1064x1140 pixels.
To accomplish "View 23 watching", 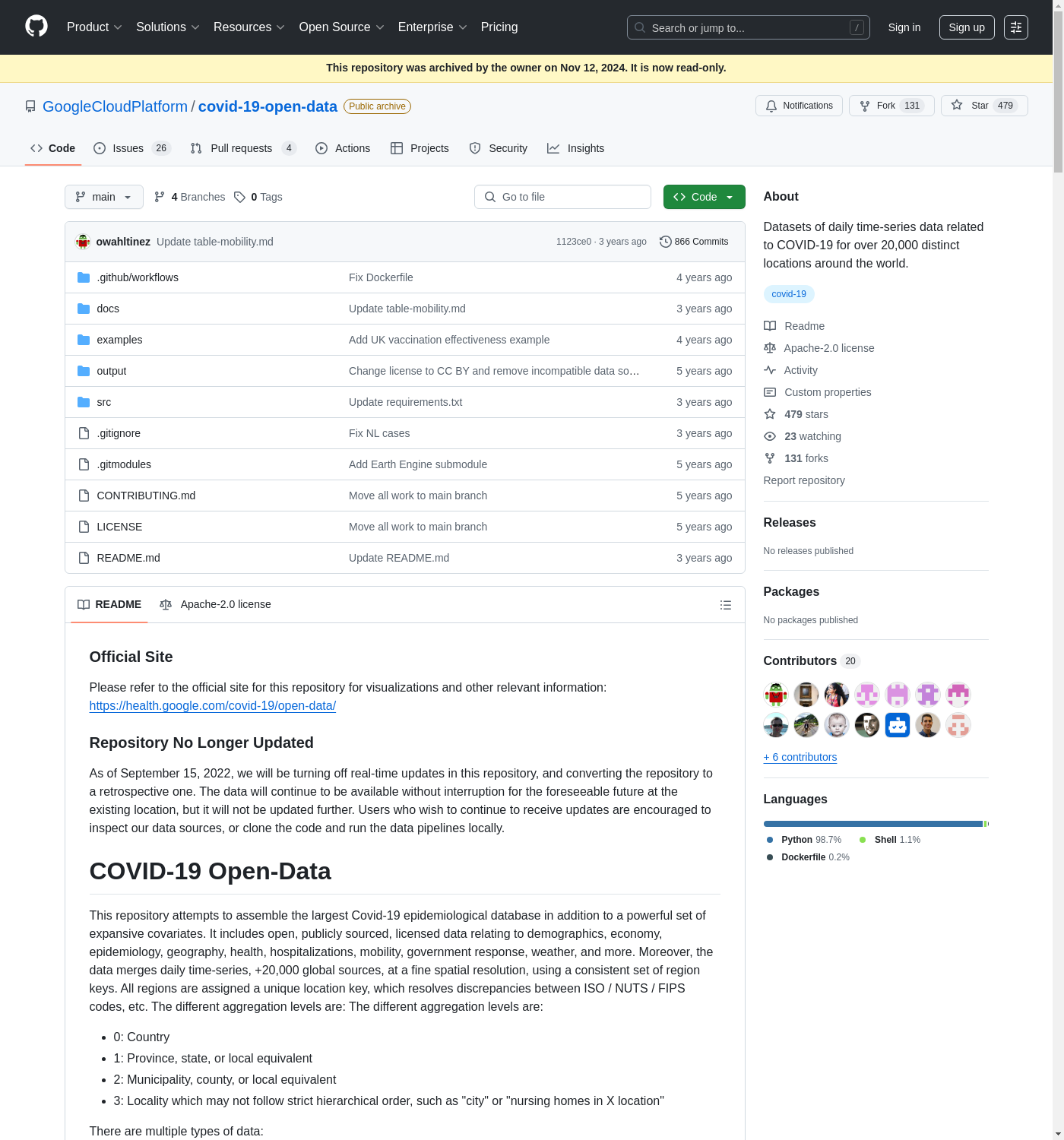I will 803,436.
